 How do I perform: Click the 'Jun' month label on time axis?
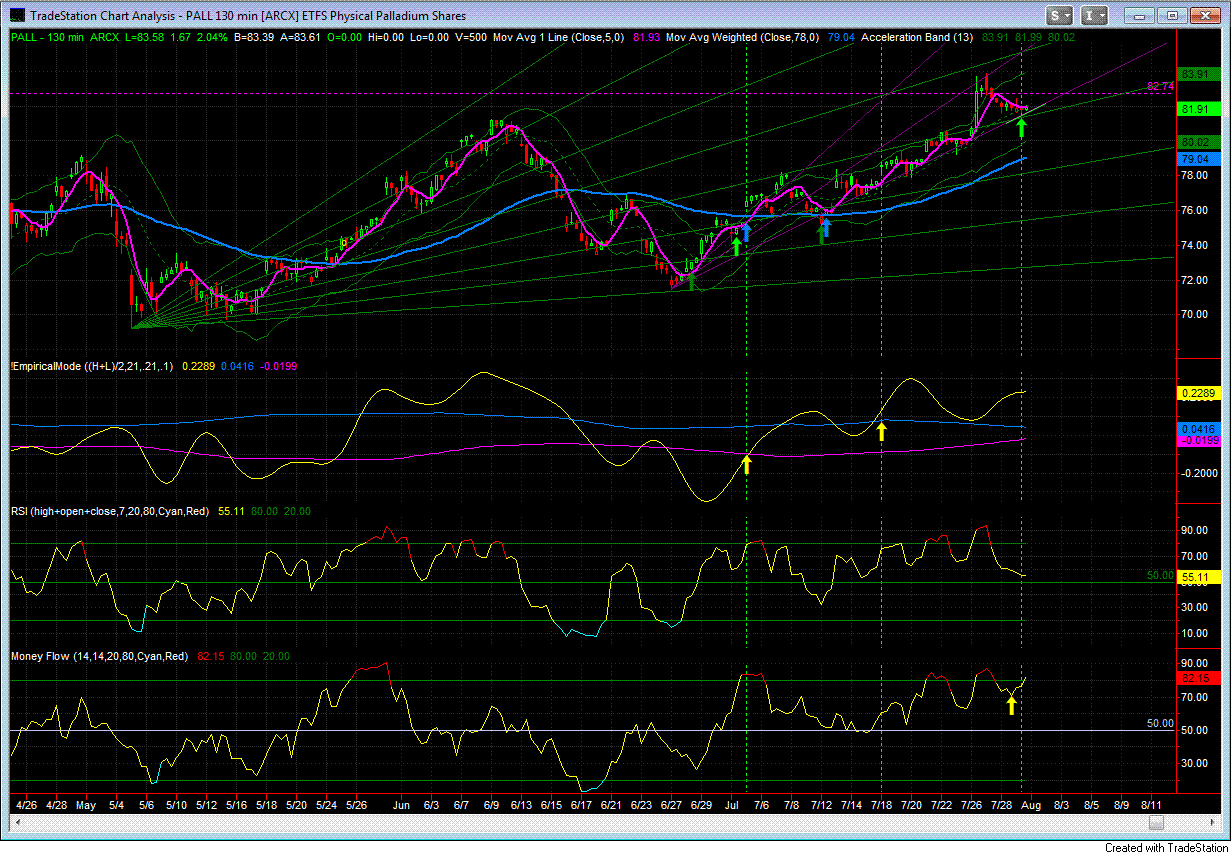pos(402,803)
